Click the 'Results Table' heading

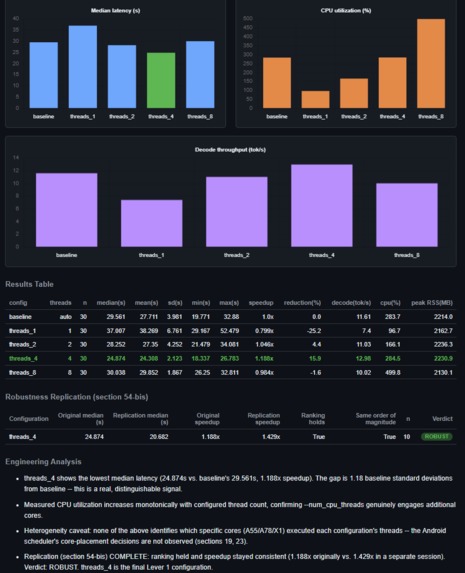tap(29, 284)
